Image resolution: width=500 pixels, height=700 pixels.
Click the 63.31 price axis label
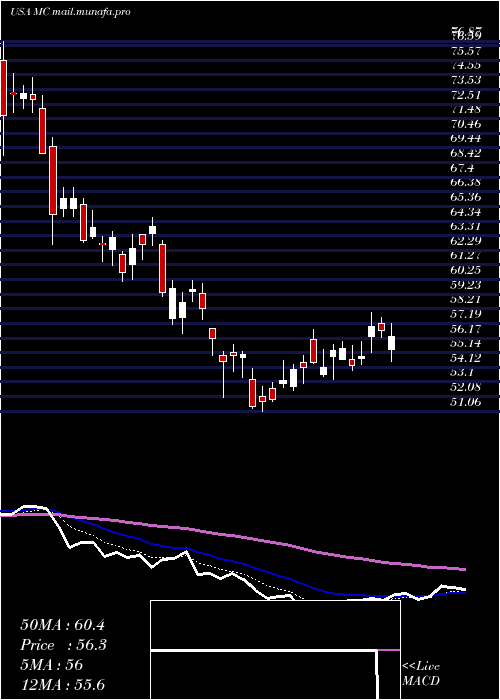(466, 226)
